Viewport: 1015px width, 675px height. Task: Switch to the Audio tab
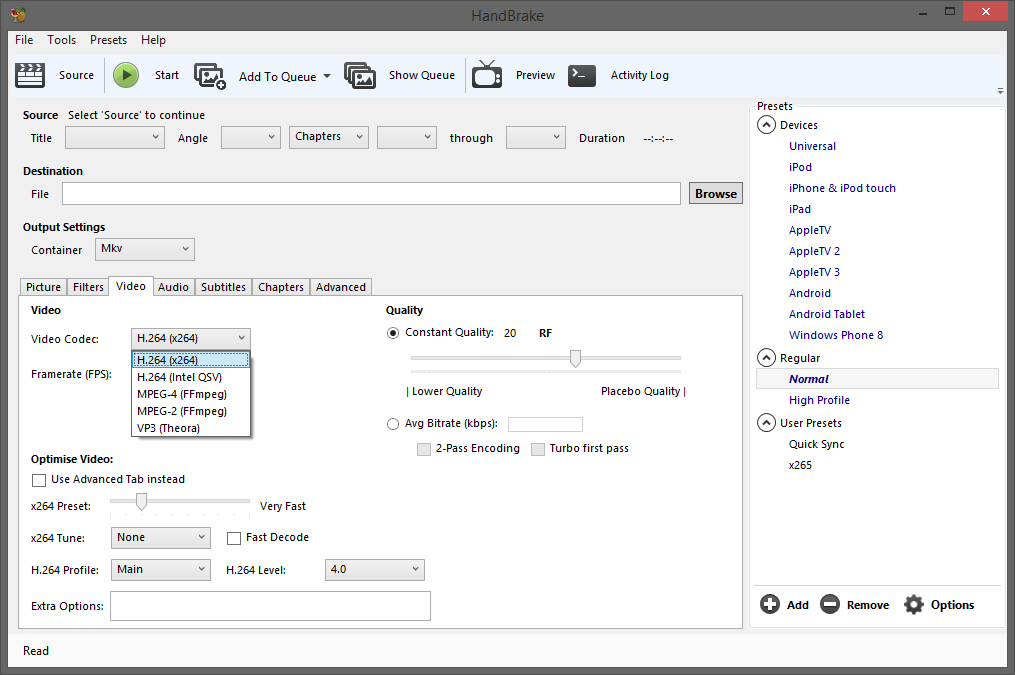point(173,287)
